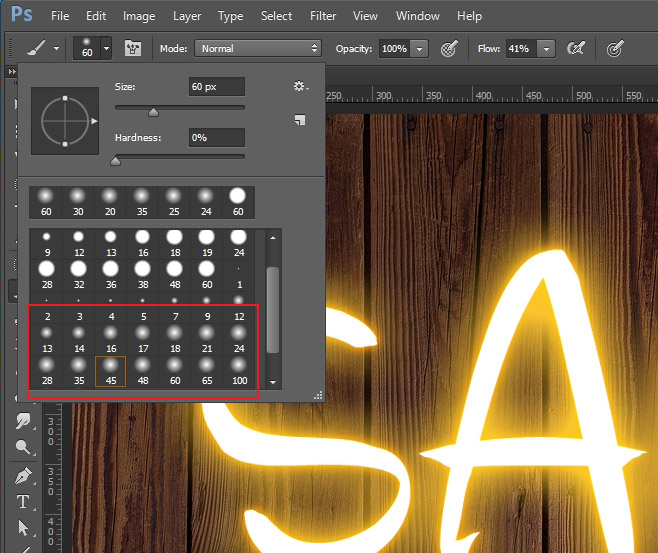Image resolution: width=658 pixels, height=553 pixels.
Task: Select soft round brush 100
Action: pos(239,372)
